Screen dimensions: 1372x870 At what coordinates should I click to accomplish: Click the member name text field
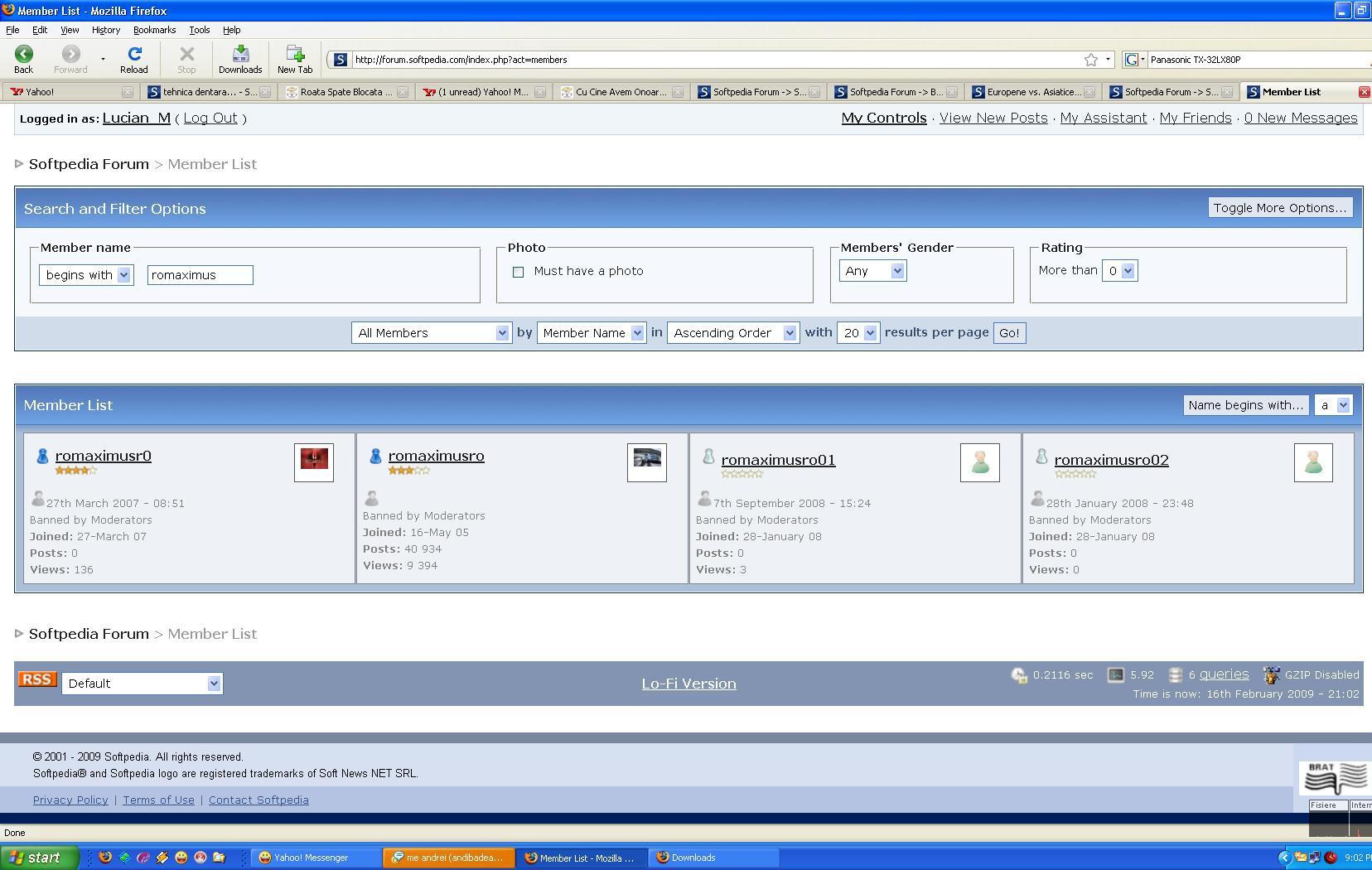(x=200, y=275)
